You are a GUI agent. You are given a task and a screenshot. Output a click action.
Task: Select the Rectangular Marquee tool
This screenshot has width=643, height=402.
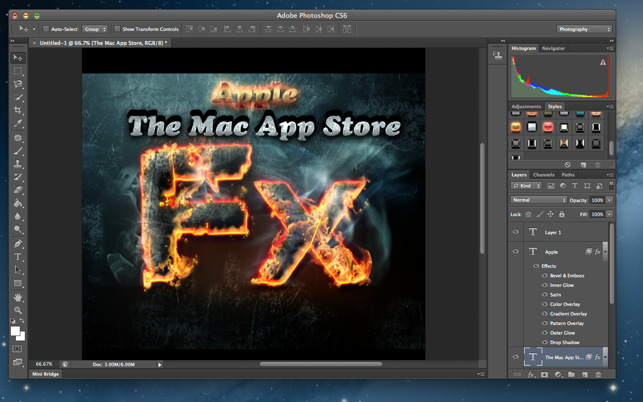click(x=18, y=71)
